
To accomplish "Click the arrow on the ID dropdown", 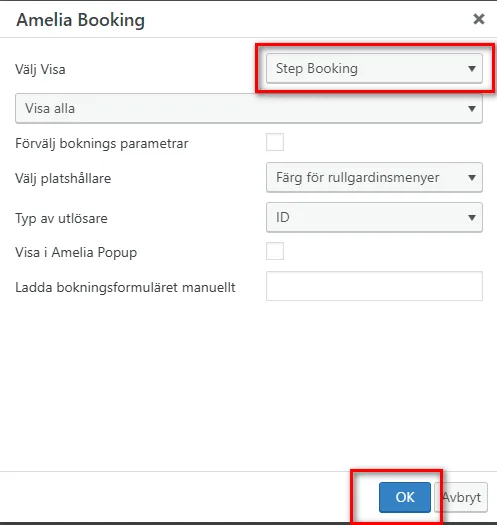I will pyautogui.click(x=472, y=218).
